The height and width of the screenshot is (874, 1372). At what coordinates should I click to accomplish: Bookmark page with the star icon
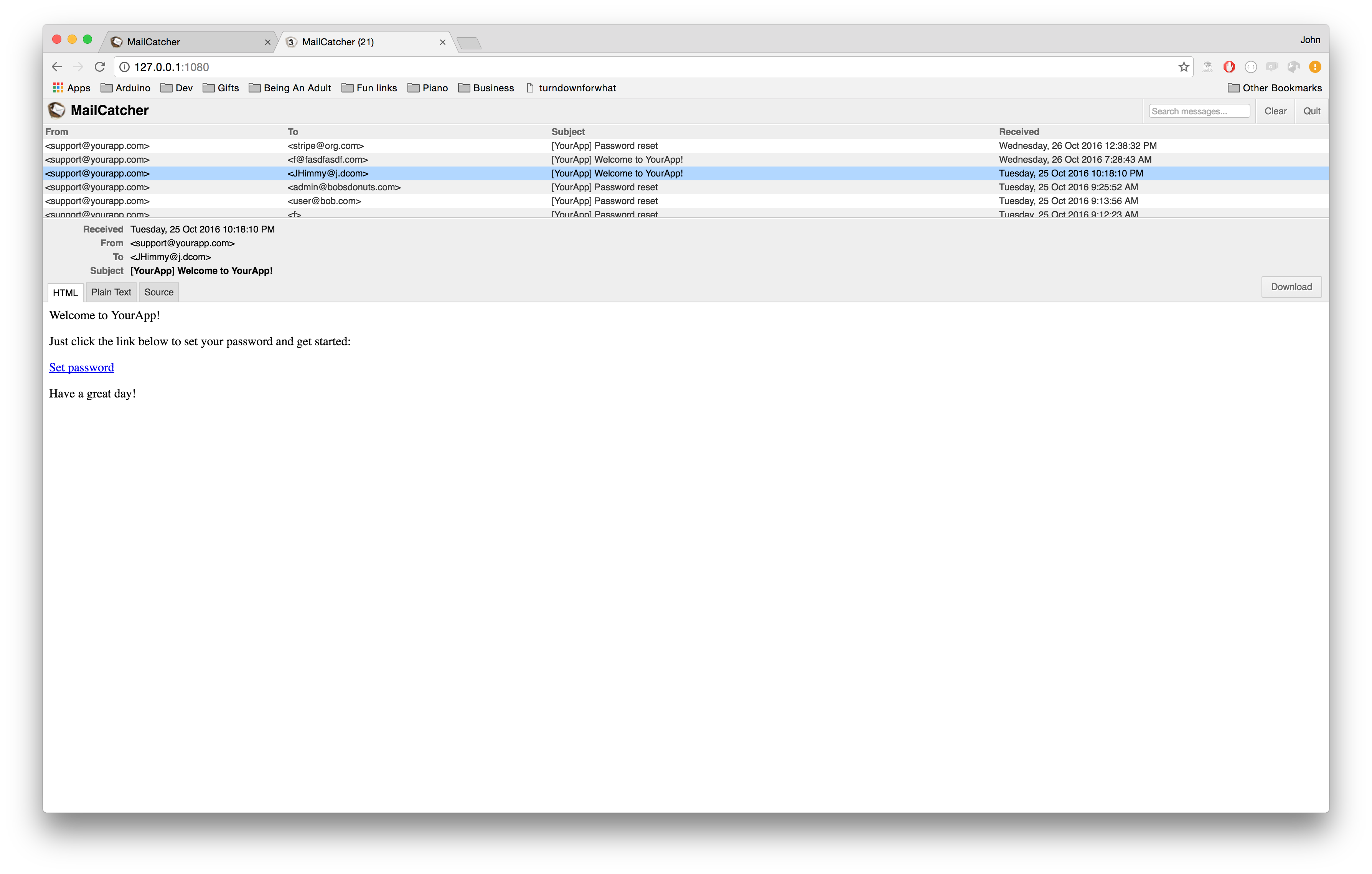click(1183, 67)
